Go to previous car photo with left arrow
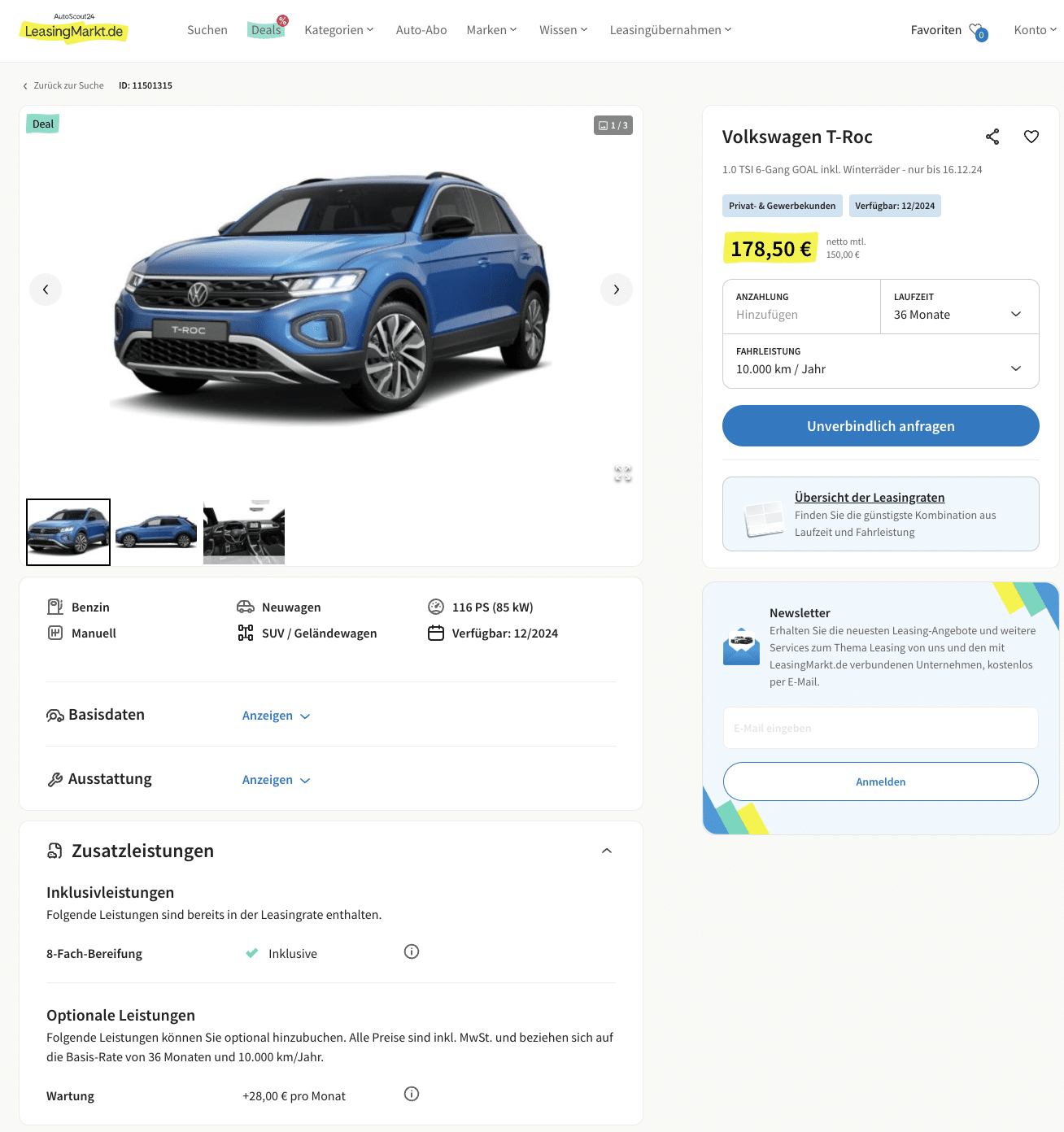Viewport: 1064px width, 1132px height. click(x=46, y=290)
